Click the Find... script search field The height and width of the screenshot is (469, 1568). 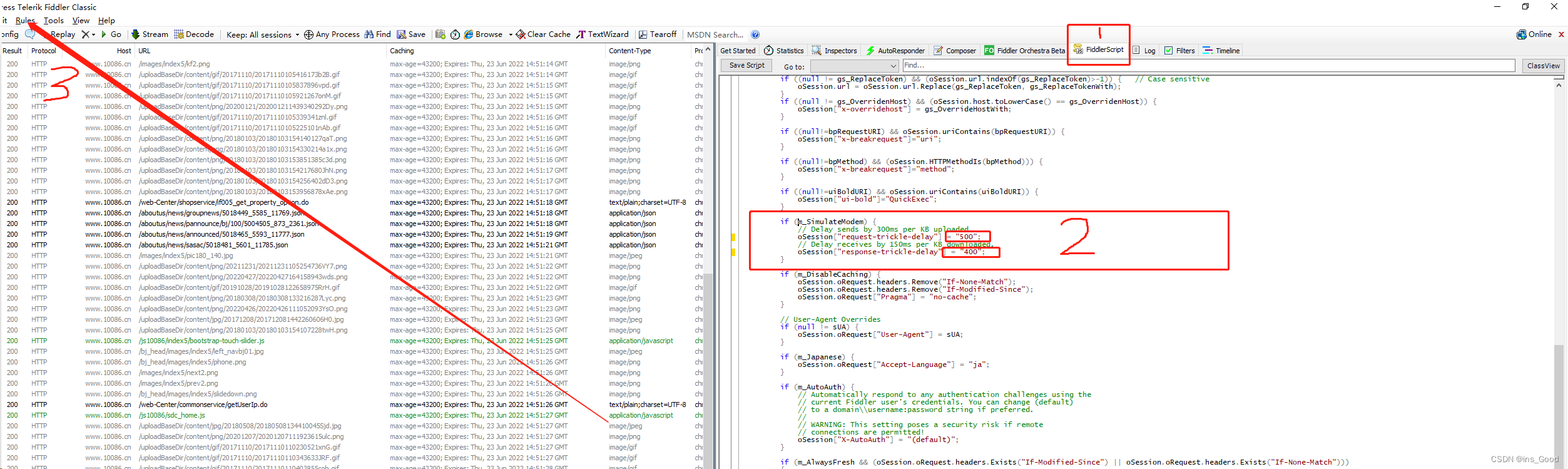pos(1208,65)
